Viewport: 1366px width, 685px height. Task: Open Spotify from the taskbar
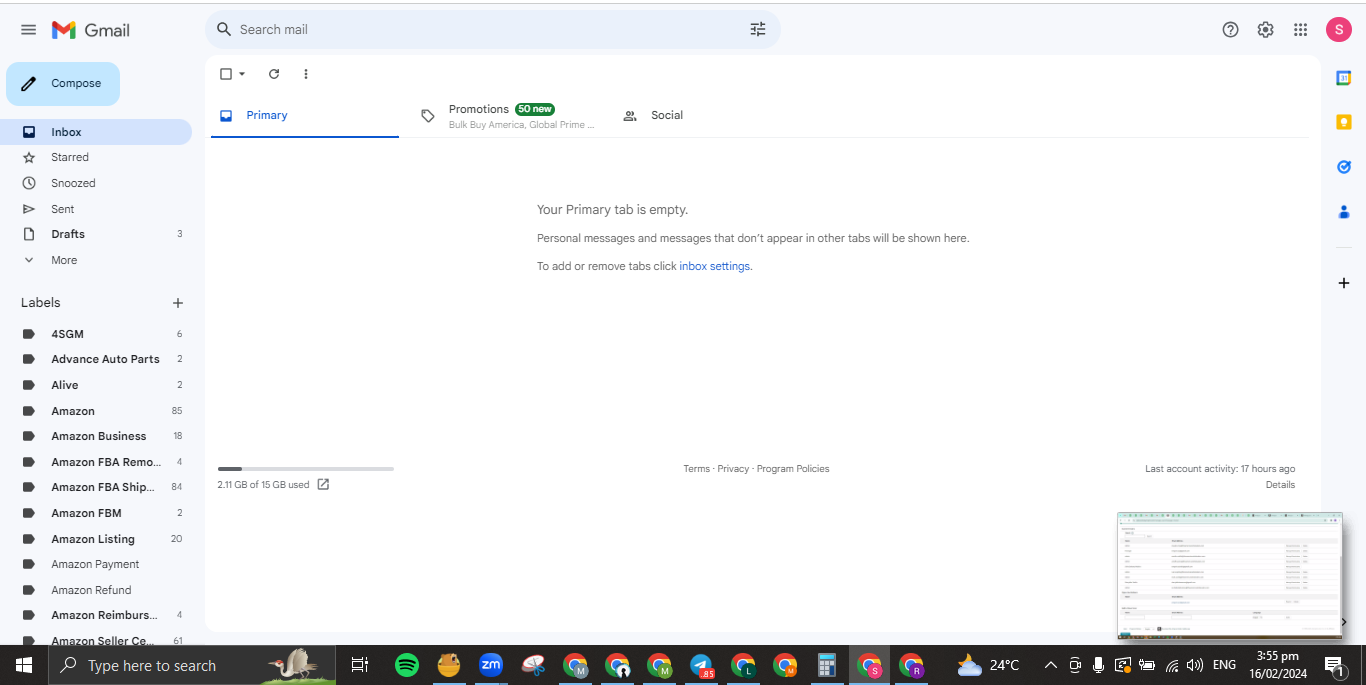407,665
